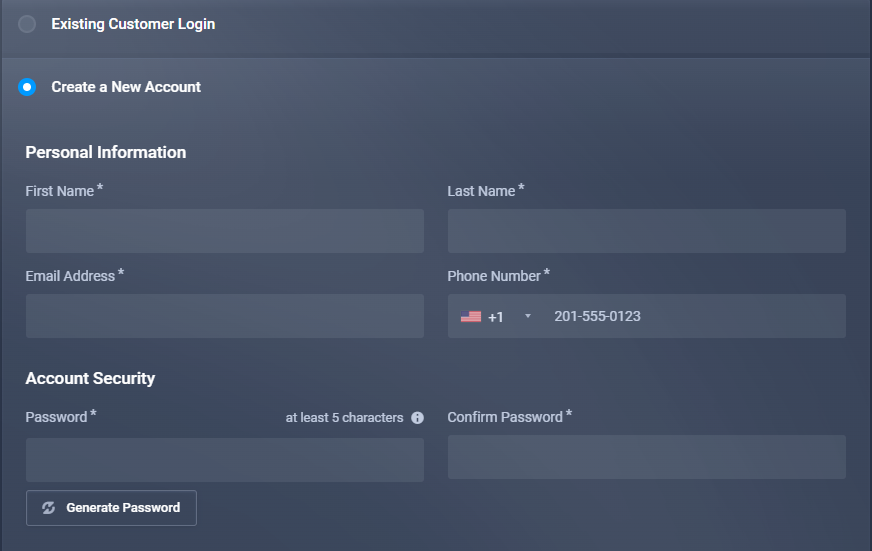Click the Personal Information section heading
The image size is (872, 551).
click(x=106, y=153)
